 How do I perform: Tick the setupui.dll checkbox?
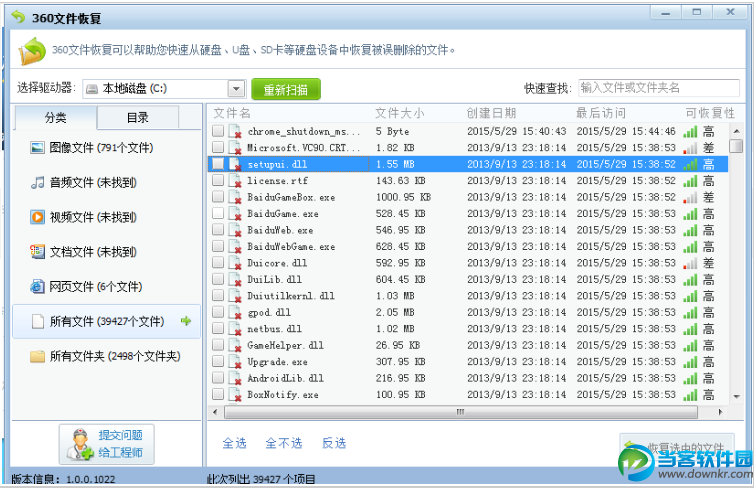(218, 164)
